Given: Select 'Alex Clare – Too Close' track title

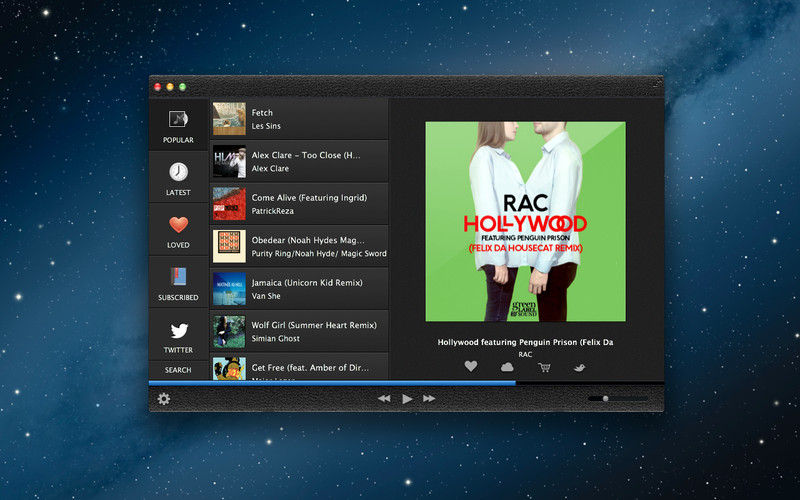Looking at the screenshot, I should (x=306, y=155).
